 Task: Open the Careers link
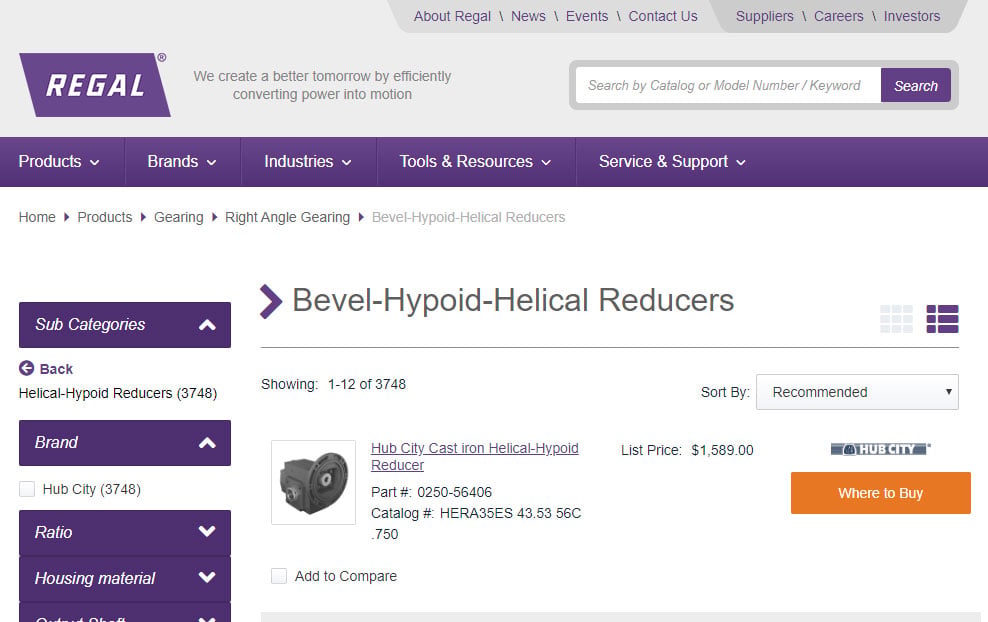[839, 16]
